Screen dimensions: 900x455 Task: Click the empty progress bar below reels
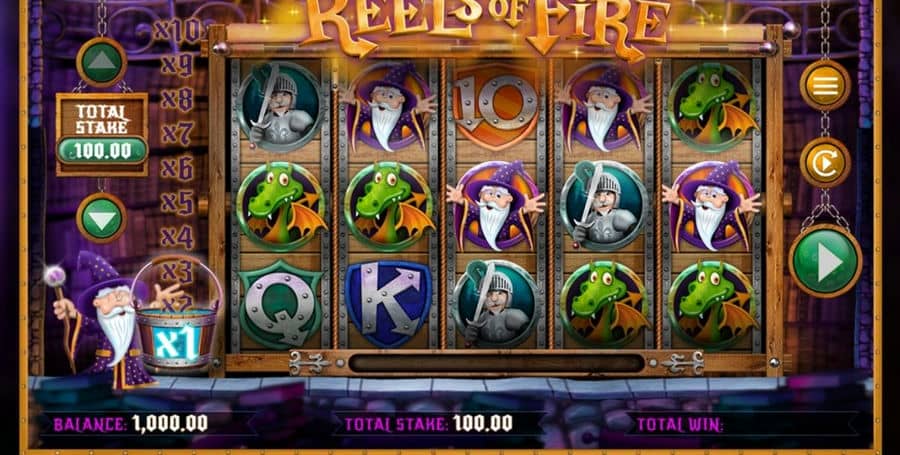pyautogui.click(x=496, y=363)
